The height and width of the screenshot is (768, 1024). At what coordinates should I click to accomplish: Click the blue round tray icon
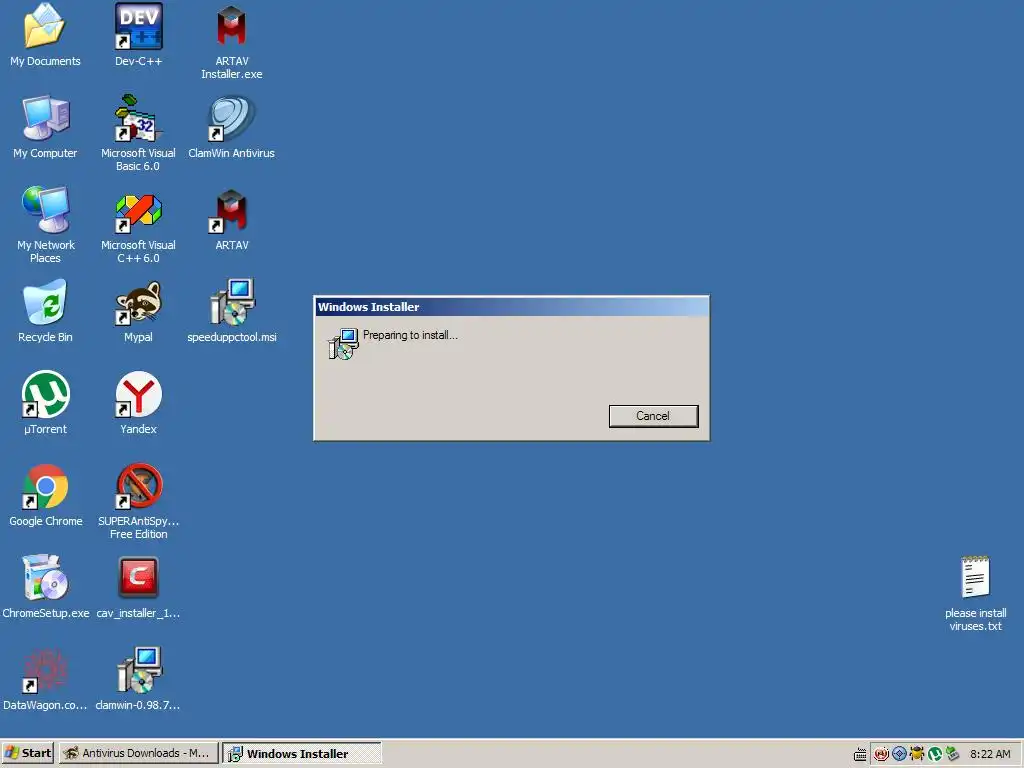tap(899, 754)
